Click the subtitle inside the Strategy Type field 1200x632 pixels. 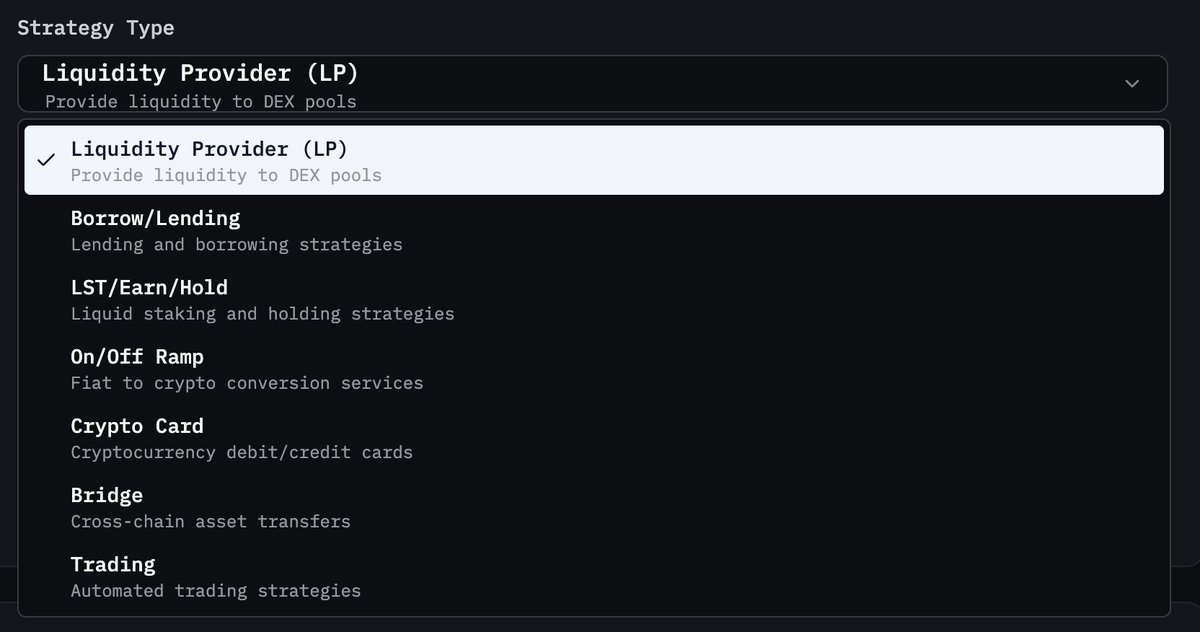tap(201, 101)
